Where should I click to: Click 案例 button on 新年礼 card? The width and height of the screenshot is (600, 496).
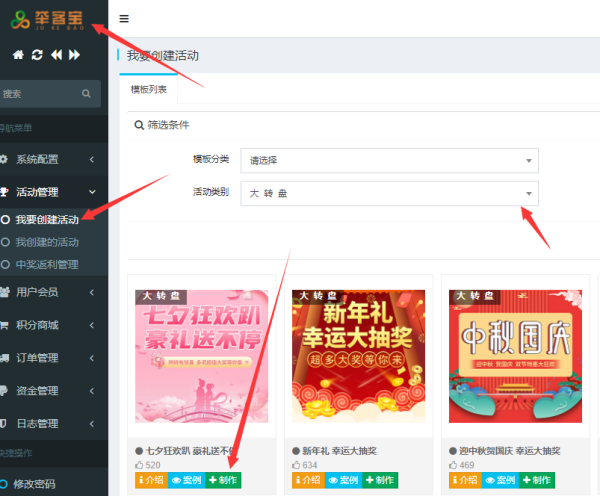[x=344, y=480]
